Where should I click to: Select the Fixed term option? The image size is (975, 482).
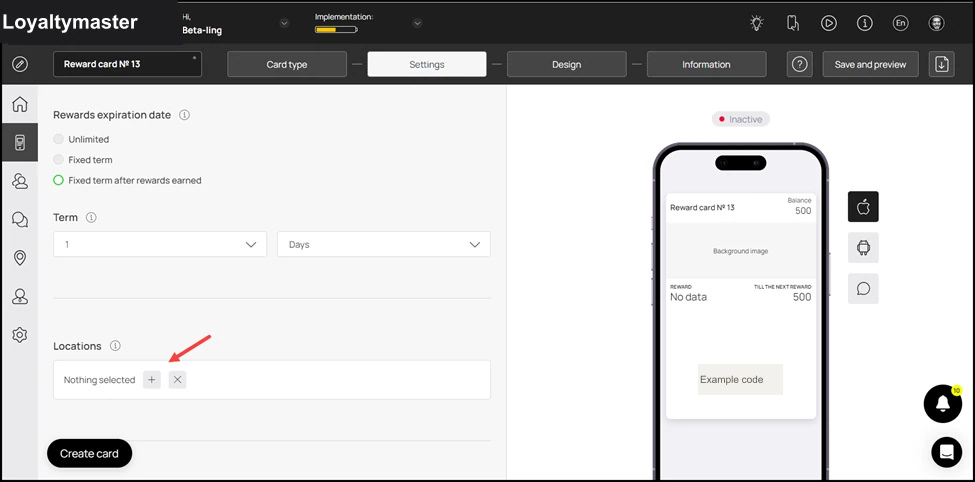[x=58, y=160]
